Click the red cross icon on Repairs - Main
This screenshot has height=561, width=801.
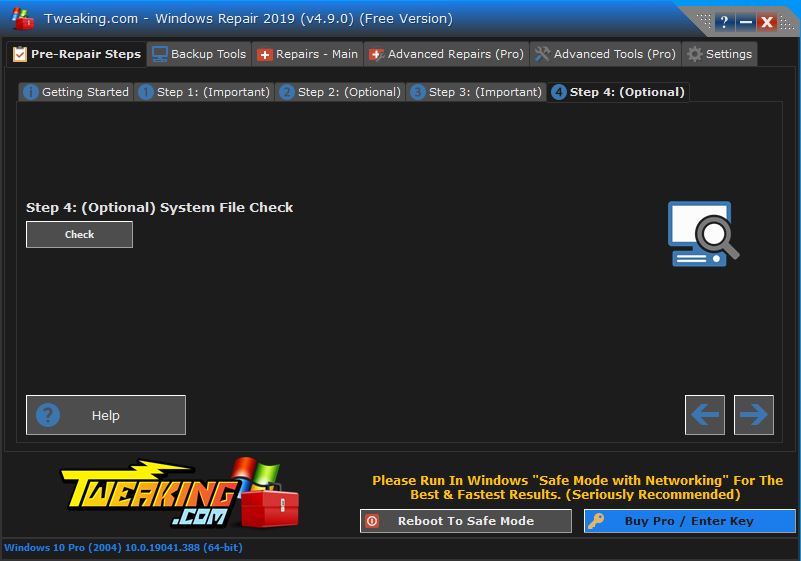265,55
